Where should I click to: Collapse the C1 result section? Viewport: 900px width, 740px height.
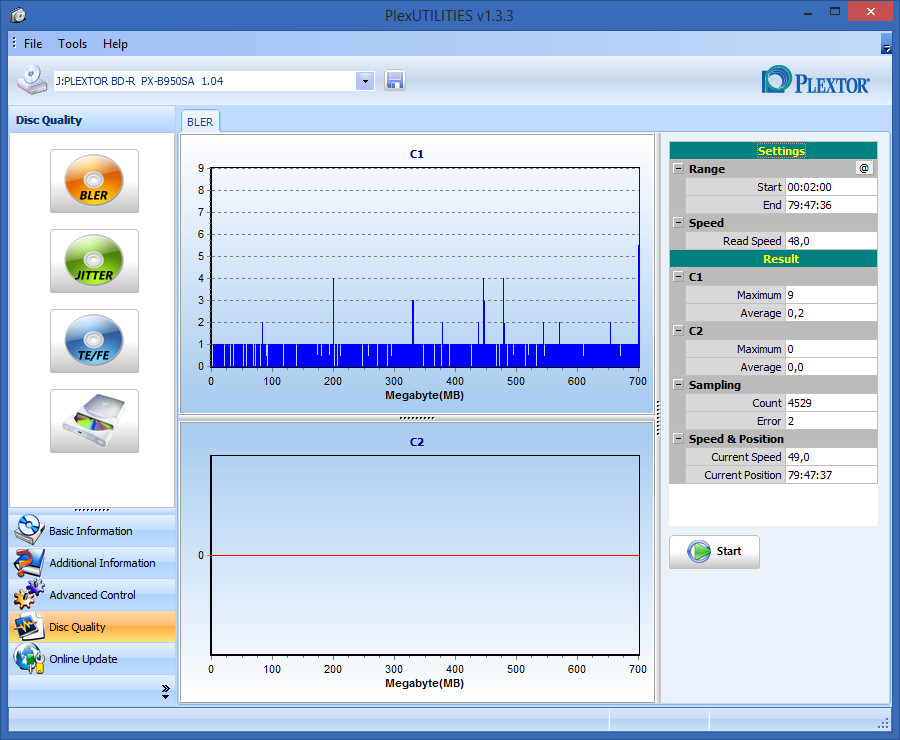(678, 277)
